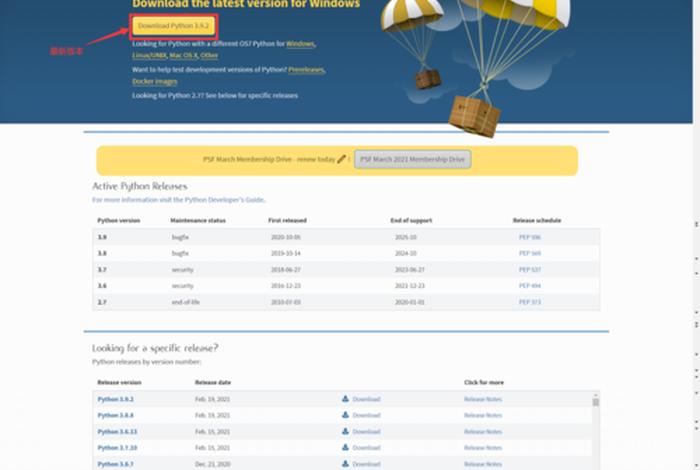Open the Windows OS link
Image resolution: width=700 pixels, height=470 pixels.
pyautogui.click(x=300, y=44)
